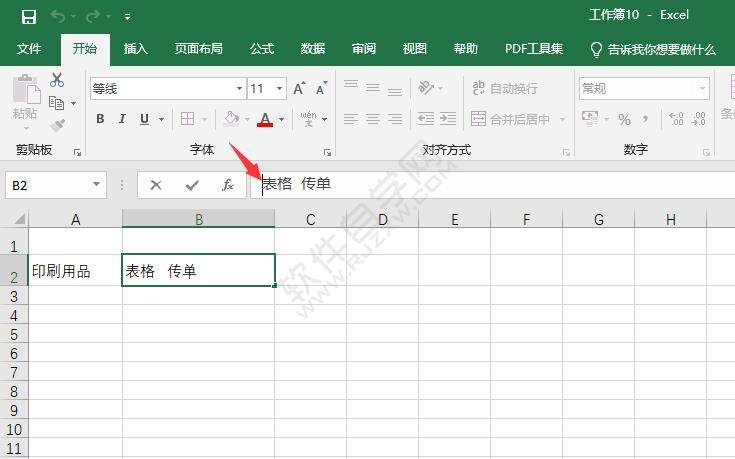Switch to the 公式 tab
Screen dimensions: 735x459
click(x=262, y=49)
